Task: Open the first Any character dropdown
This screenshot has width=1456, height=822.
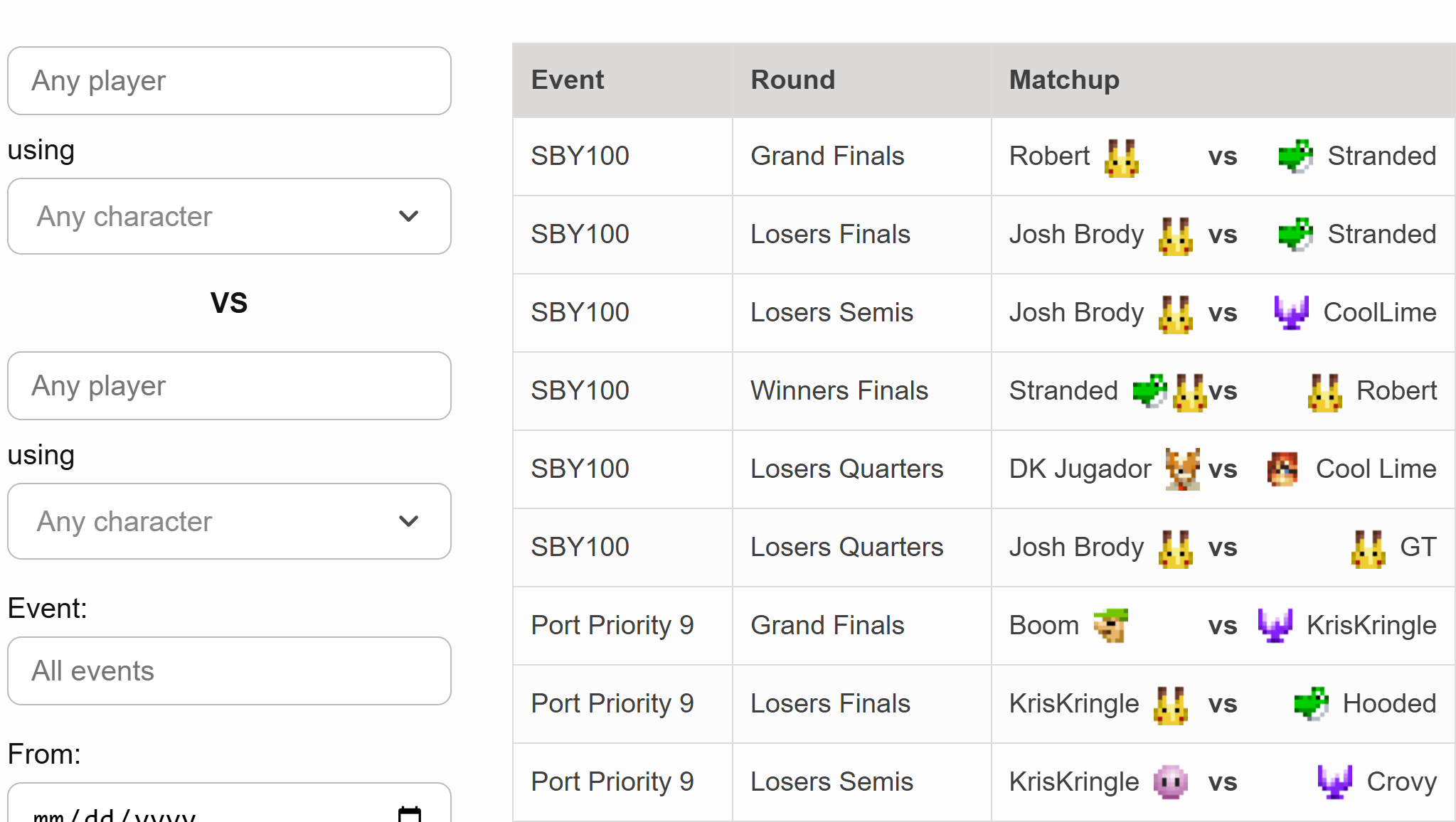Action: pos(229,216)
